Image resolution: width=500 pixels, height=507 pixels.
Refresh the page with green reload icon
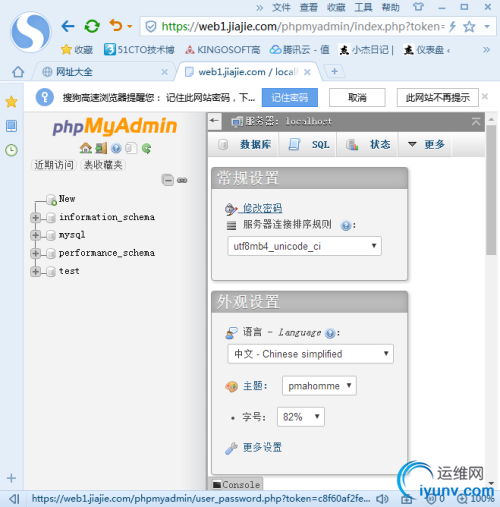(92, 26)
